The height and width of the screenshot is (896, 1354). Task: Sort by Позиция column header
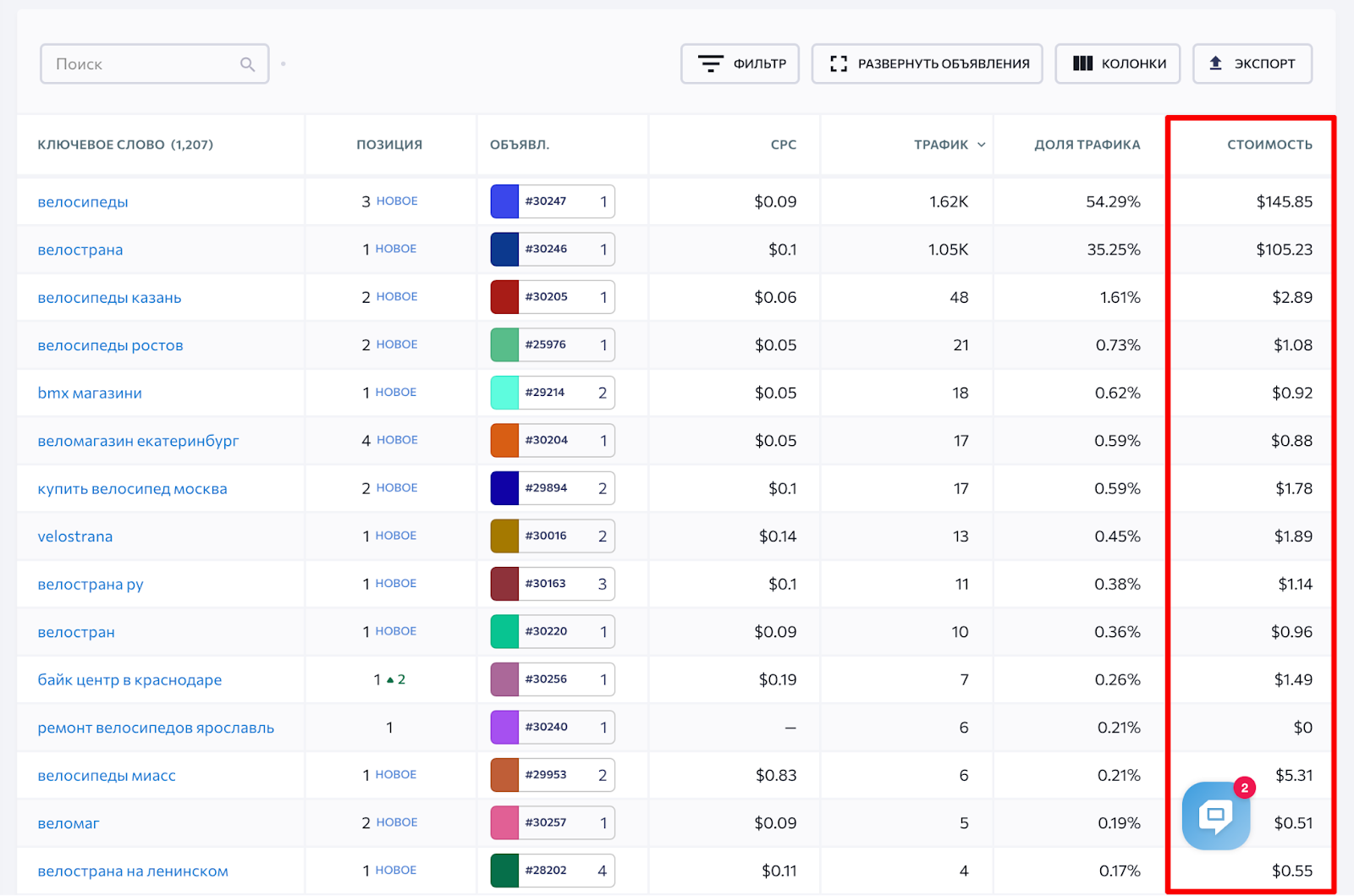[389, 145]
